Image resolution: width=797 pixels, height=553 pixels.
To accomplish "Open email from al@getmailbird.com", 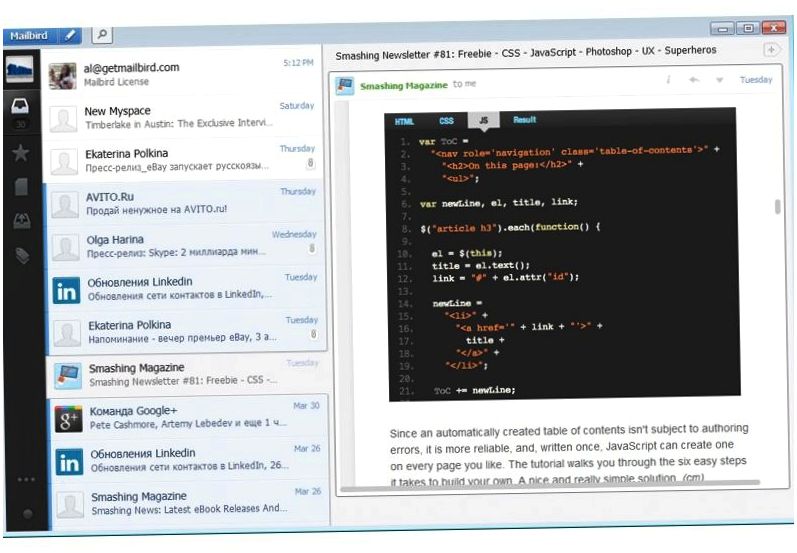I will tap(181, 74).
